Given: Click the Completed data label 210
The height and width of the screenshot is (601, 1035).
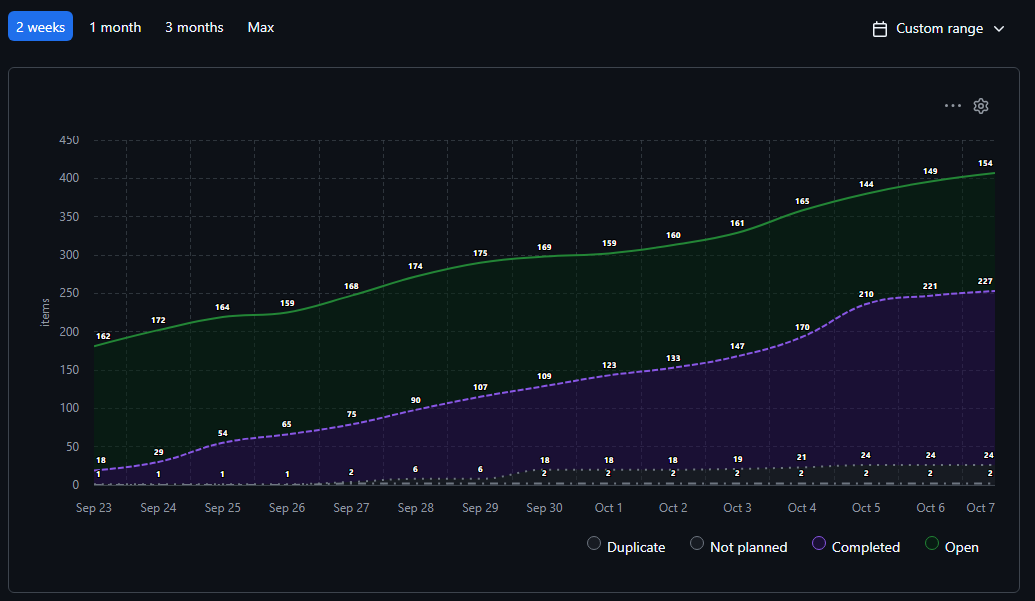Looking at the screenshot, I should point(866,295).
